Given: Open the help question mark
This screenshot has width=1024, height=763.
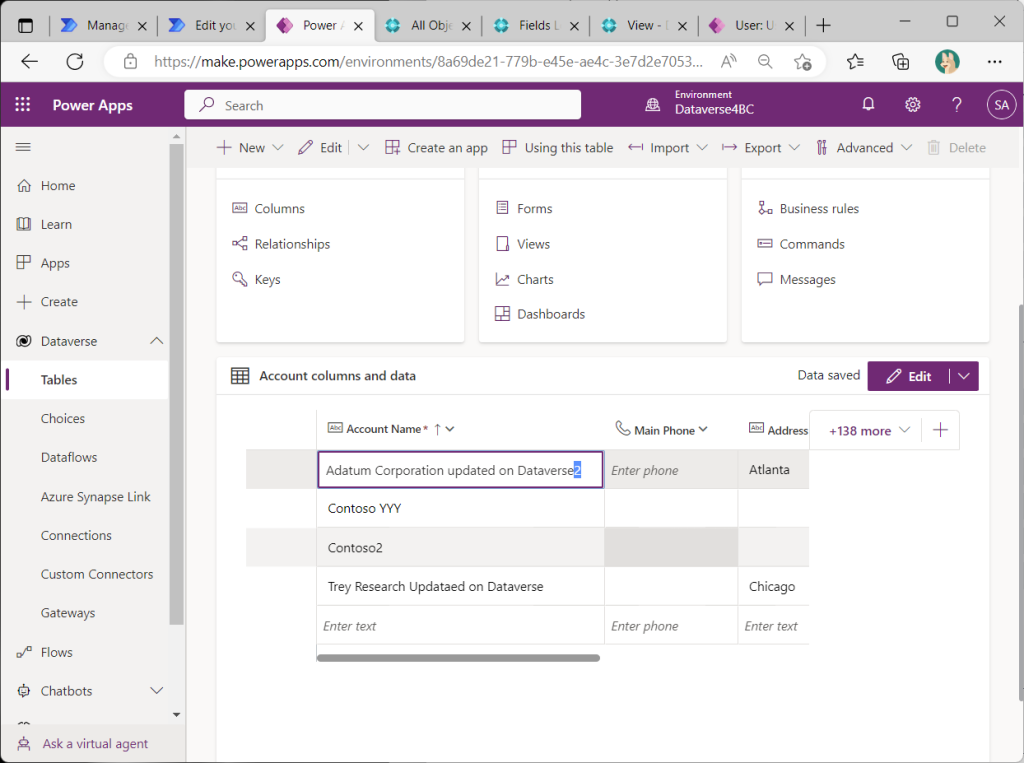Looking at the screenshot, I should pyautogui.click(x=957, y=105).
